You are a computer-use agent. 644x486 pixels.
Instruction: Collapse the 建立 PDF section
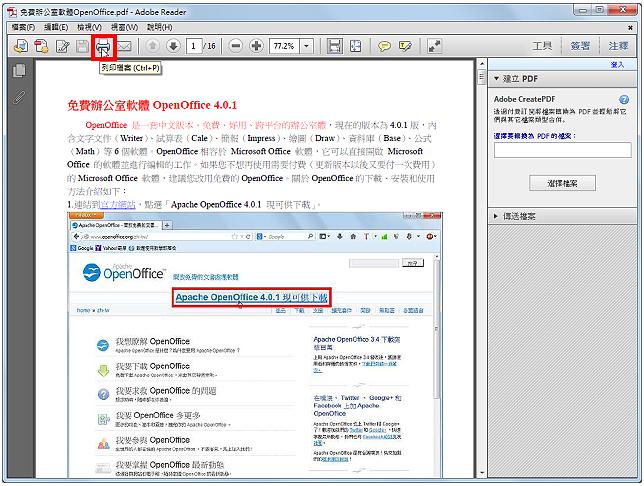(x=496, y=78)
